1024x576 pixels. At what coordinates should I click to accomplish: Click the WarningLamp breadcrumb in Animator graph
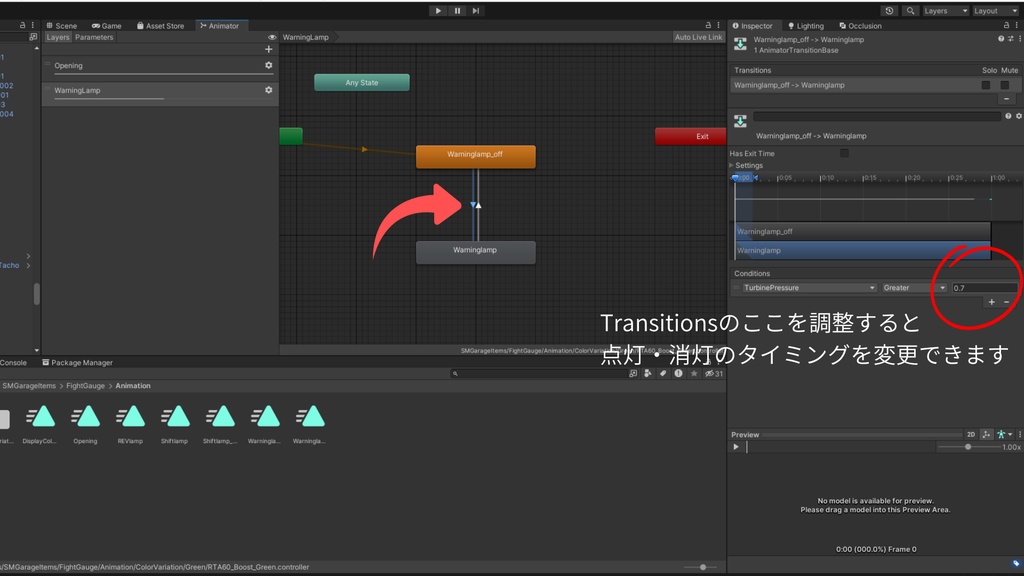tap(306, 37)
